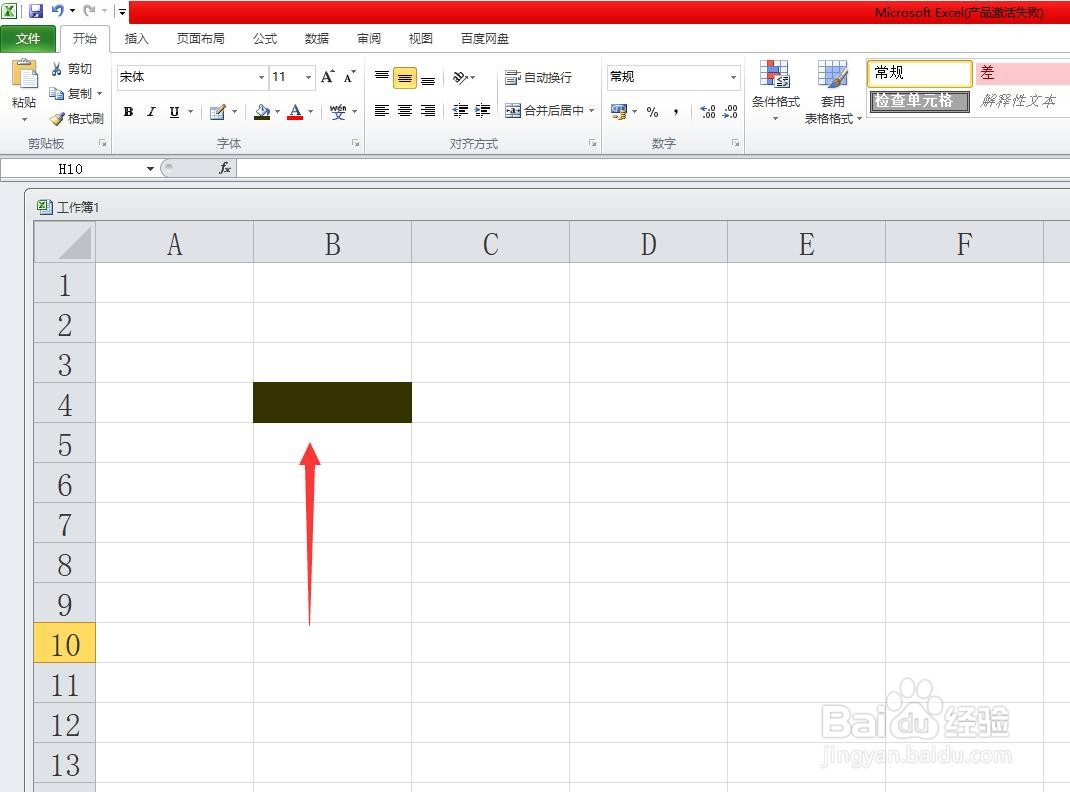Image resolution: width=1070 pixels, height=792 pixels.
Task: Align cell text right
Action: coord(428,111)
